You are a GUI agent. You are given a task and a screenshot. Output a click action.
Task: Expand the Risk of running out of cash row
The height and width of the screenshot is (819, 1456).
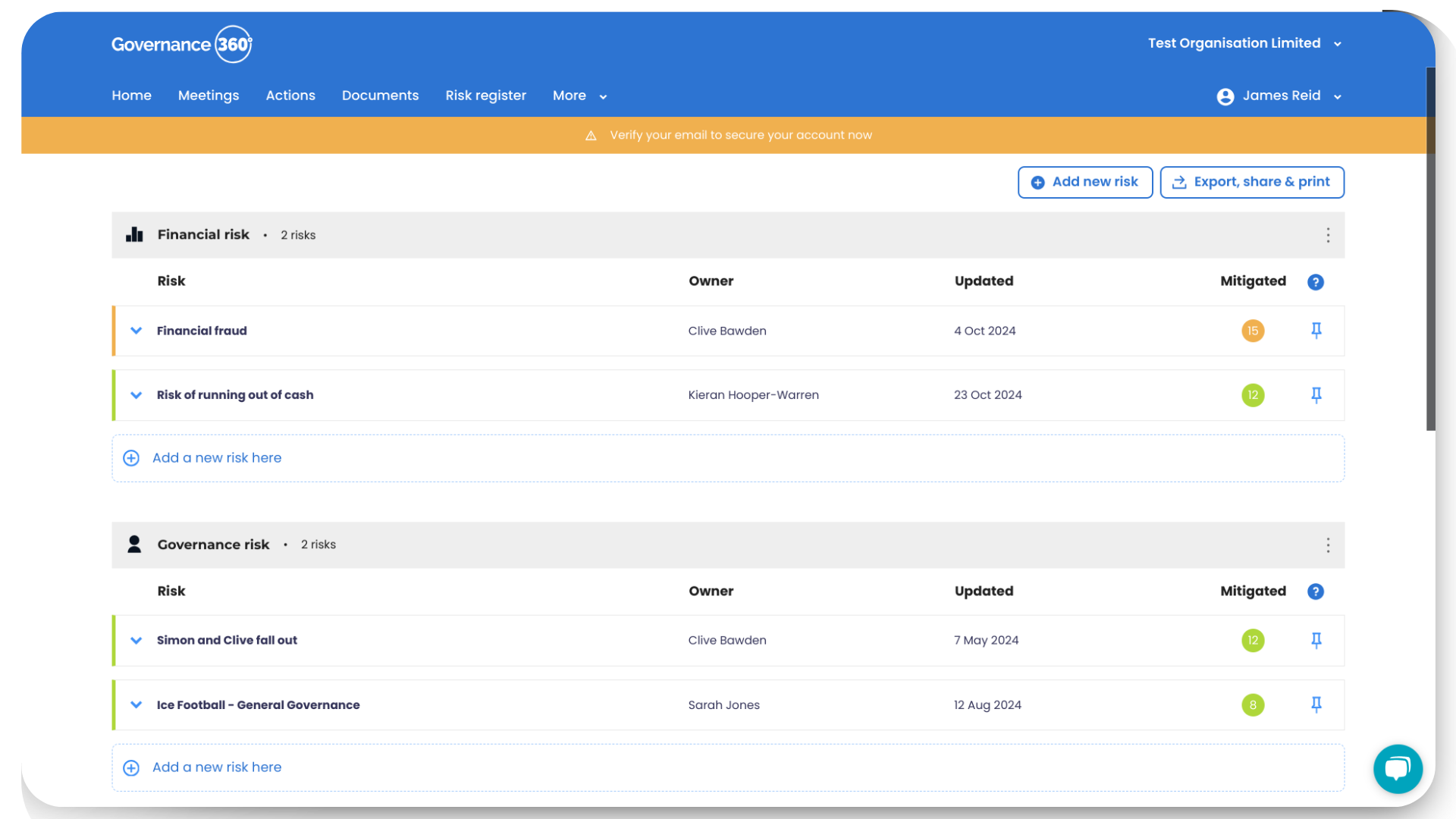tap(137, 394)
